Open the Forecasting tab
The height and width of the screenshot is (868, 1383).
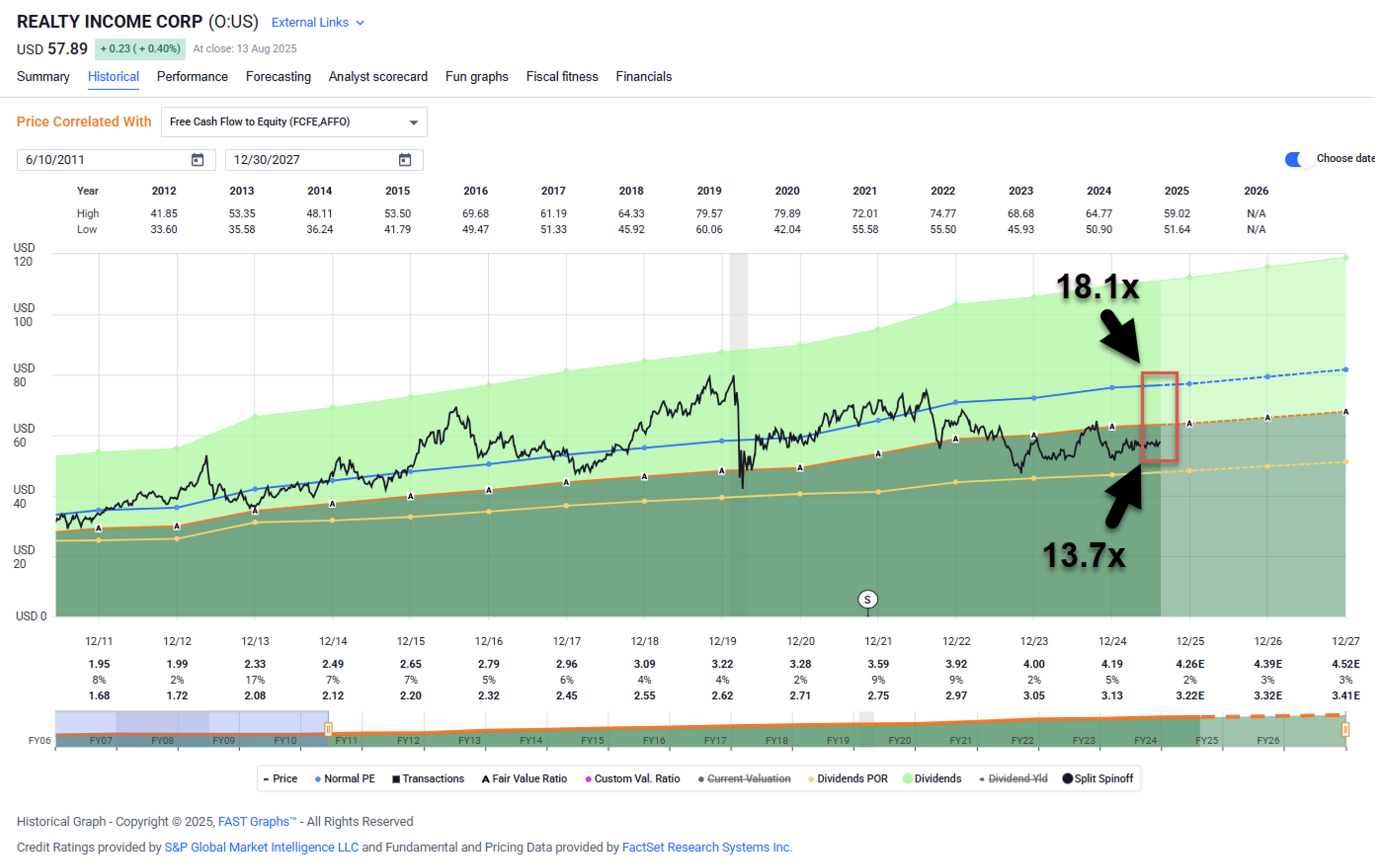pyautogui.click(x=278, y=76)
